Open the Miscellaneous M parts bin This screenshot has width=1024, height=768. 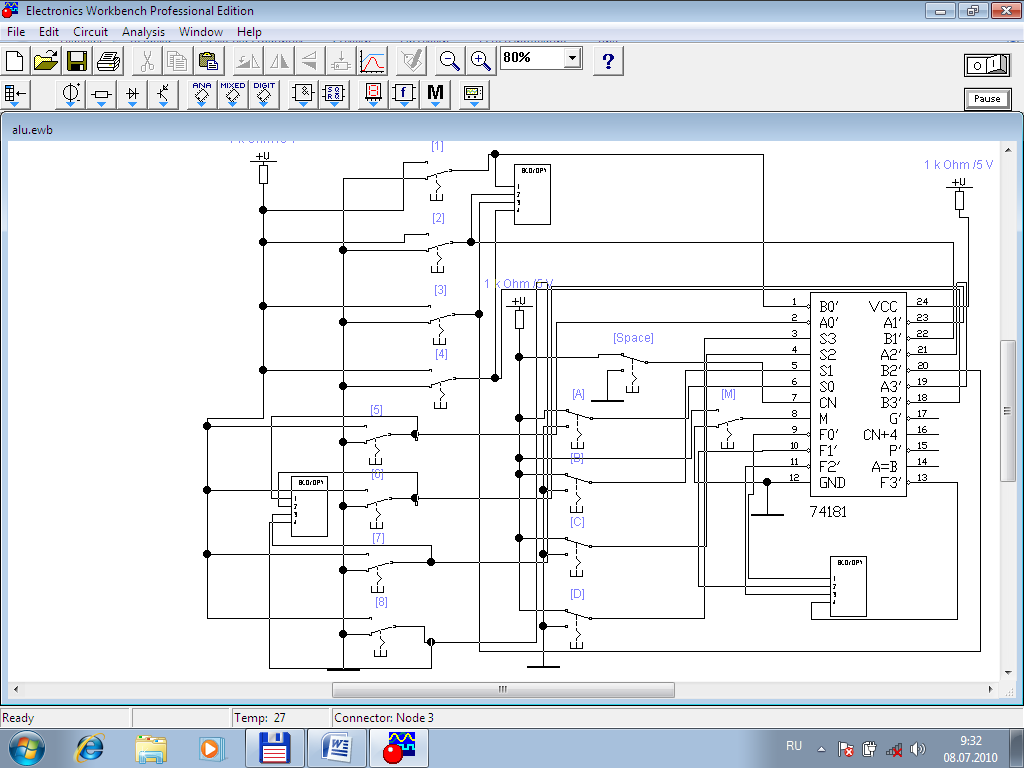click(435, 95)
